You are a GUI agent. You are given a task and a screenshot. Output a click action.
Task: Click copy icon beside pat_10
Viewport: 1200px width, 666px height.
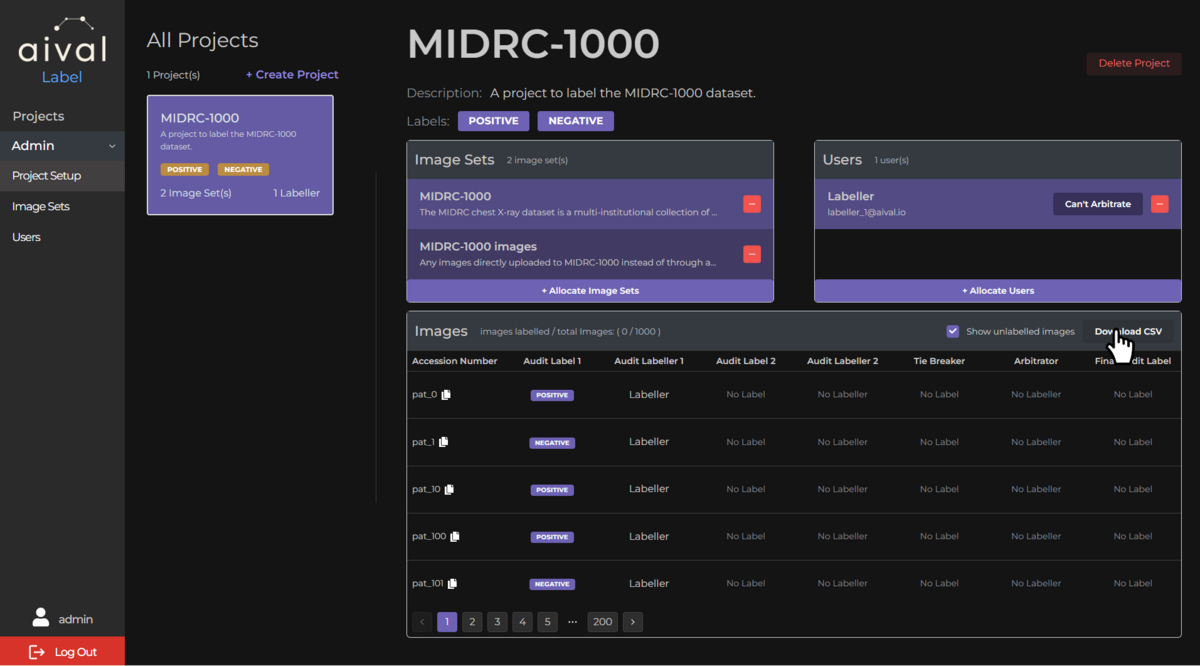point(449,490)
